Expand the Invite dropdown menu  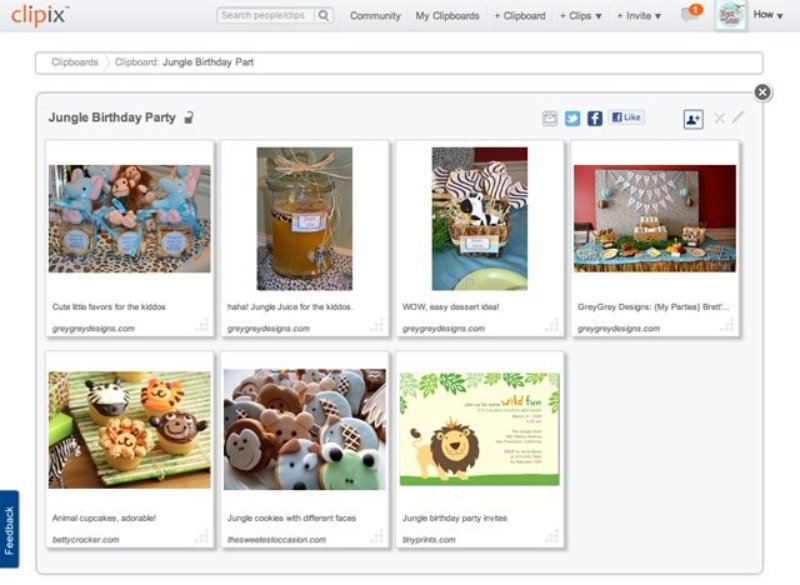[639, 16]
